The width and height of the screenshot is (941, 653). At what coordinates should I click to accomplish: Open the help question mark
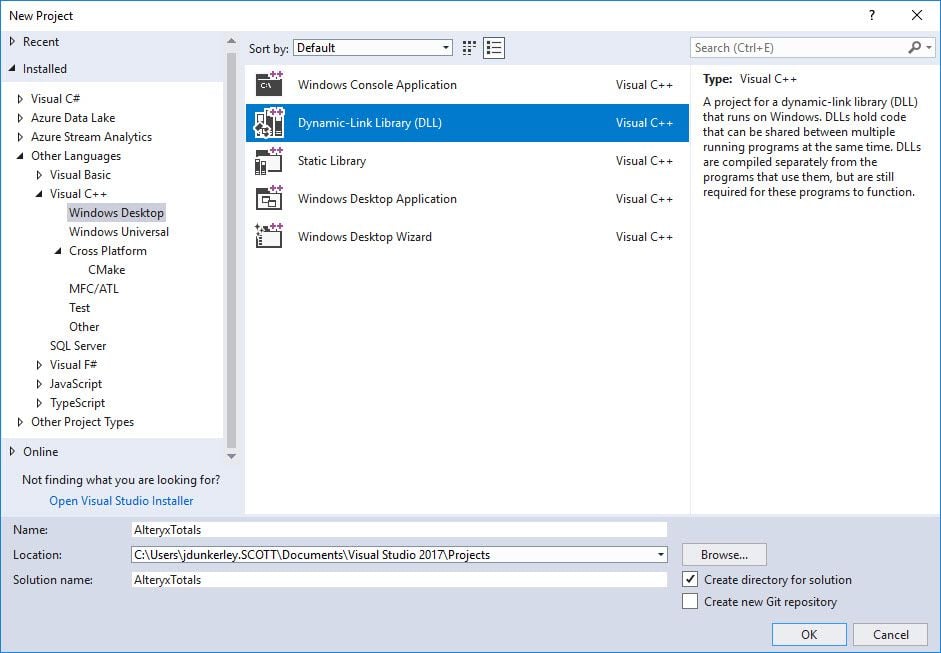pos(872,16)
